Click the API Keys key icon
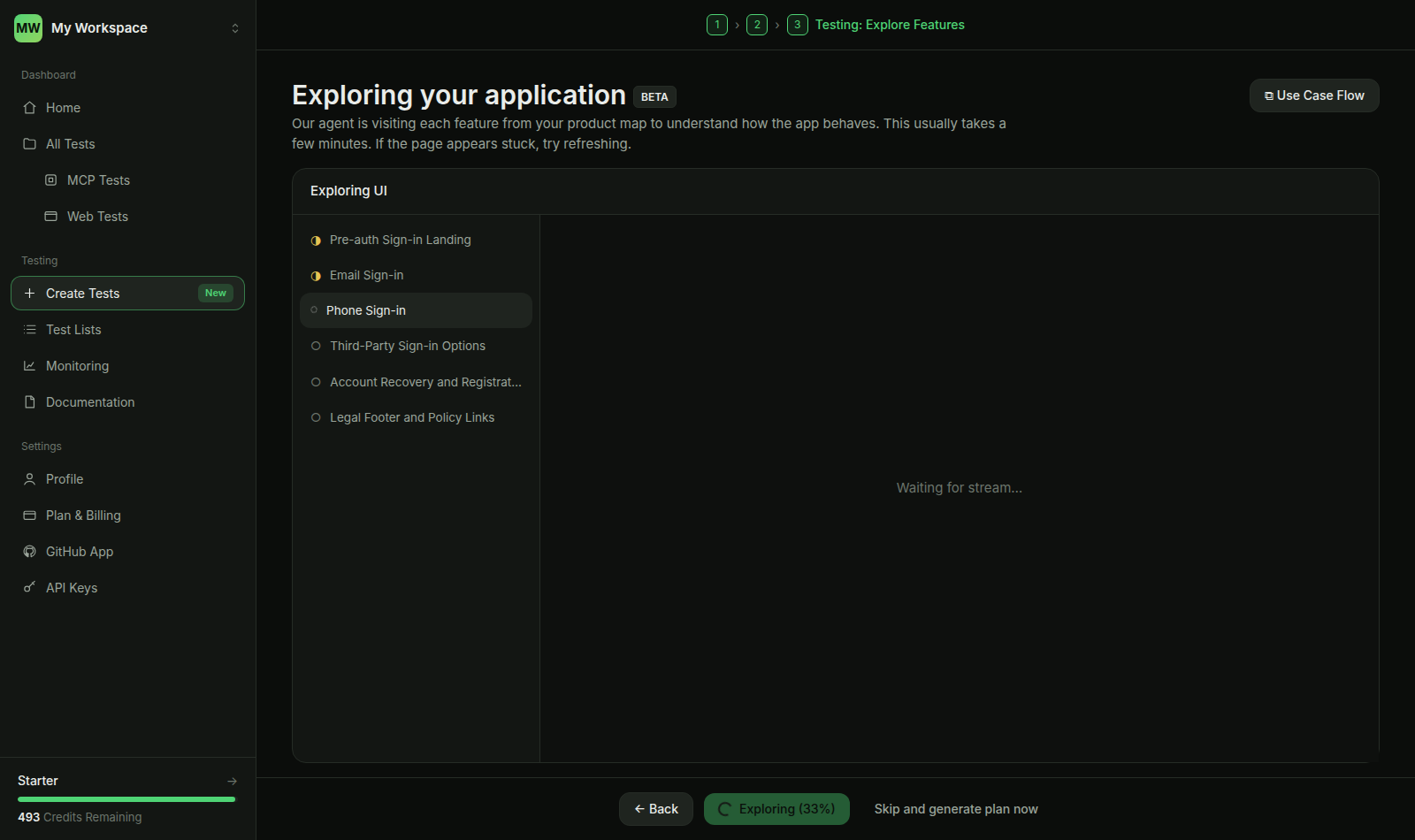 click(29, 588)
